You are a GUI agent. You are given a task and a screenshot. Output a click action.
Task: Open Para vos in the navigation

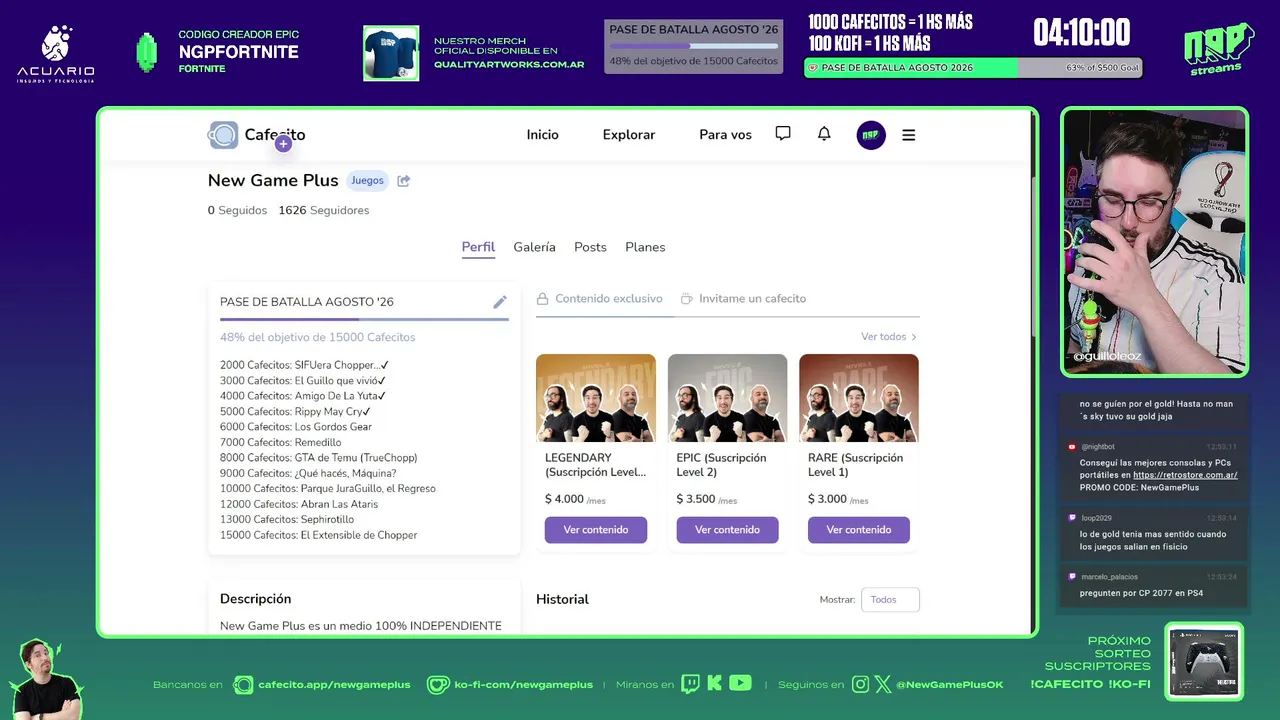tap(725, 135)
